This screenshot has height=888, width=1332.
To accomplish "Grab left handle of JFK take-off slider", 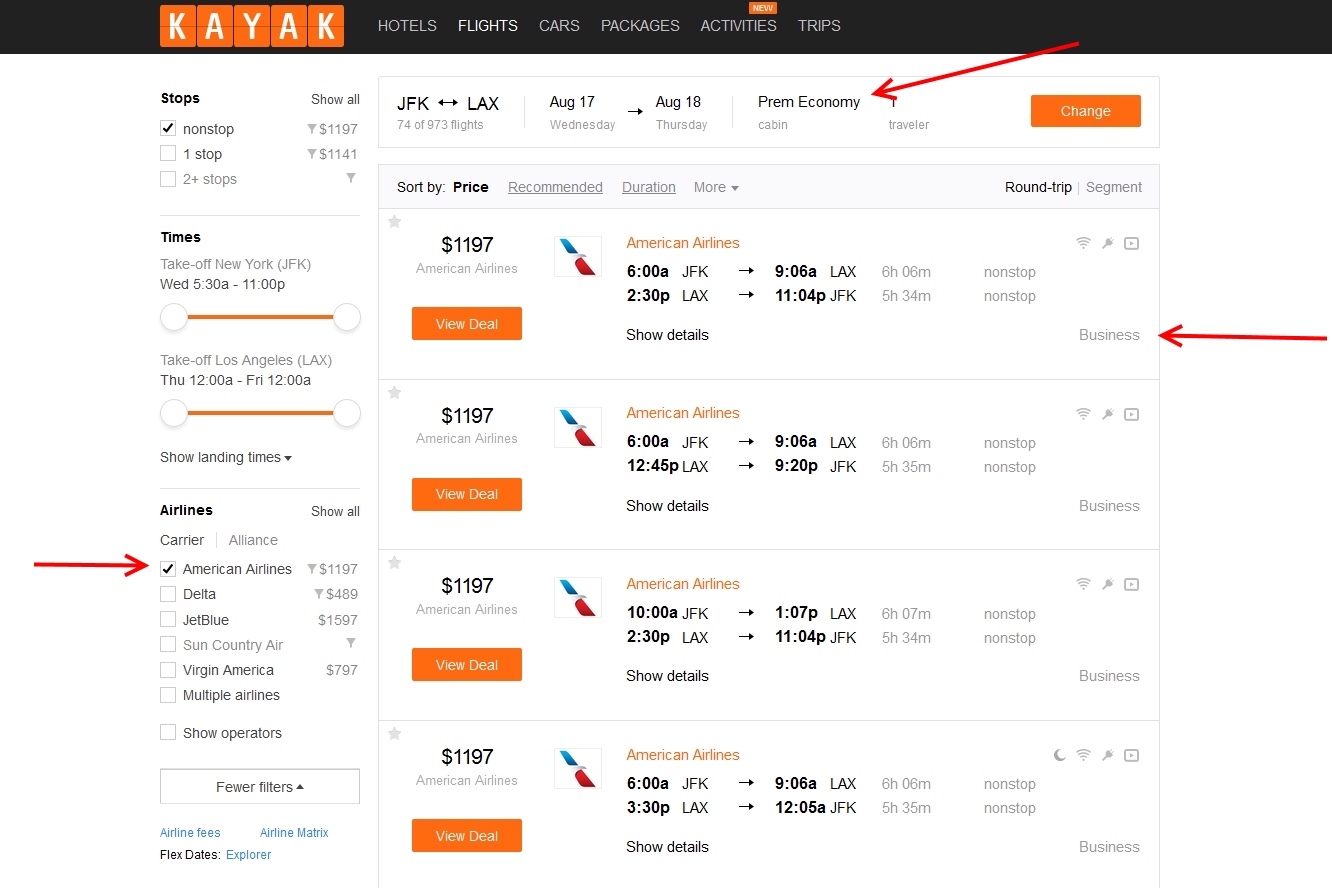I will click(174, 317).
